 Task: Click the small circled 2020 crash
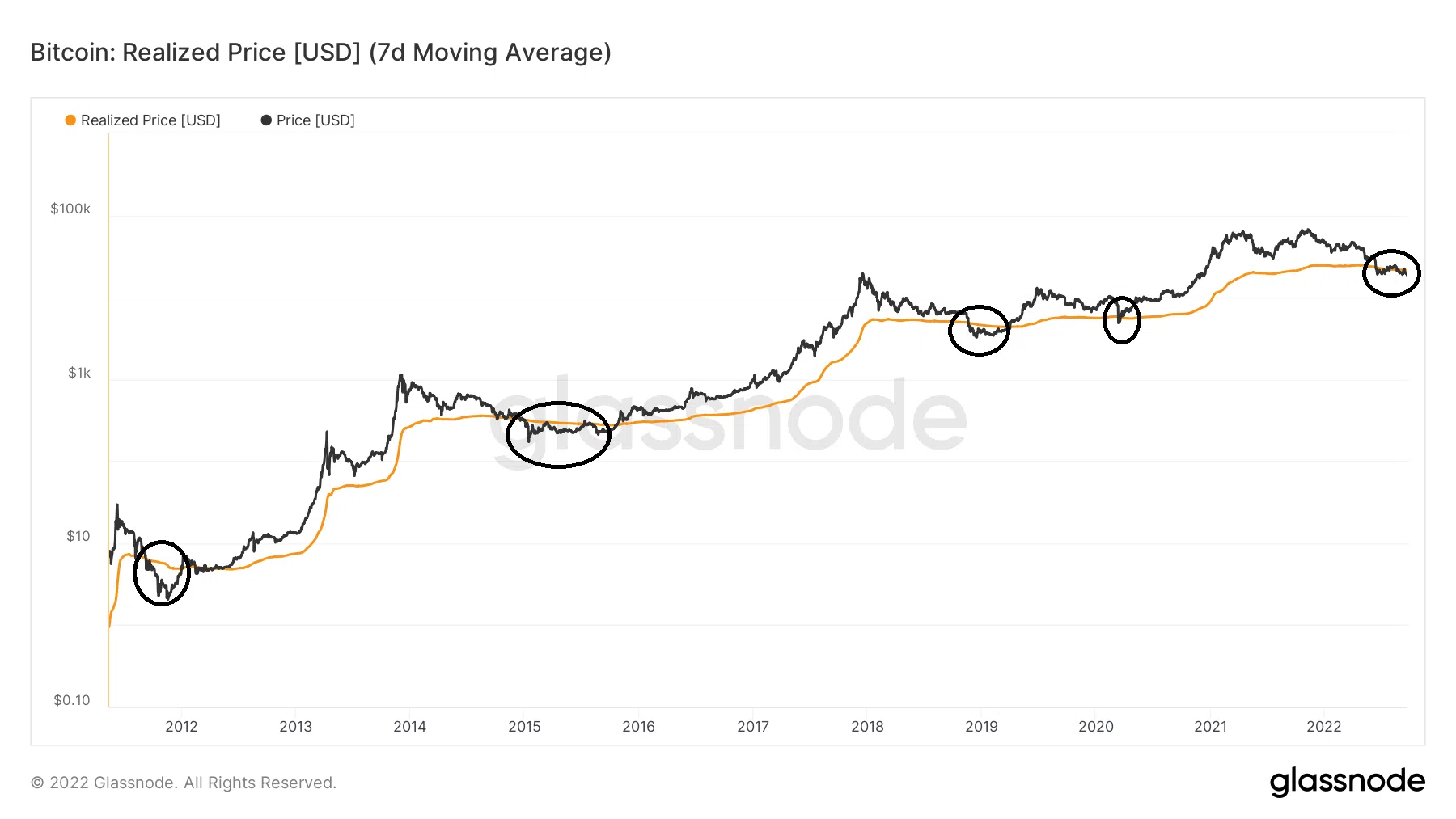[1122, 319]
